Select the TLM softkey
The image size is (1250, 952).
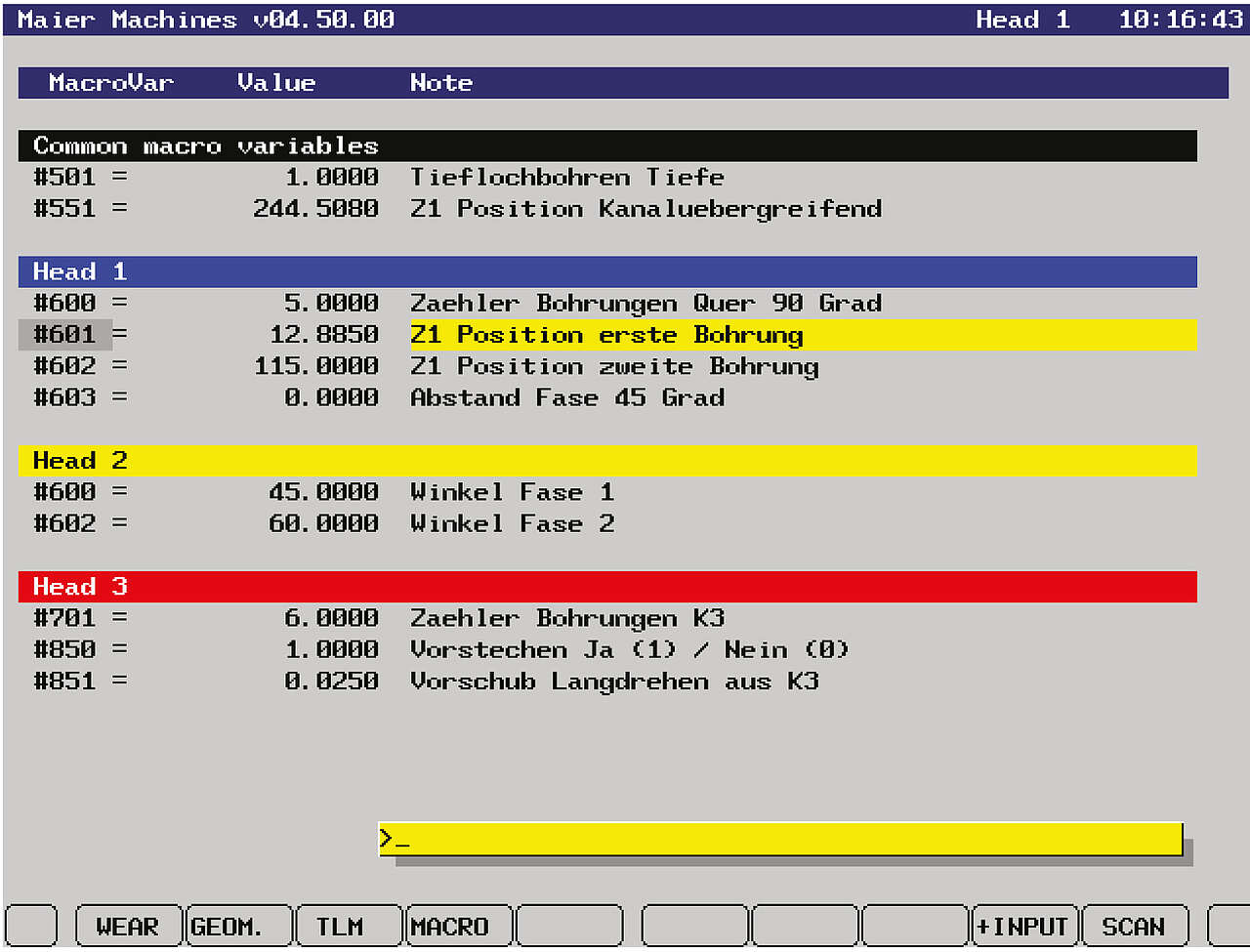click(x=350, y=926)
